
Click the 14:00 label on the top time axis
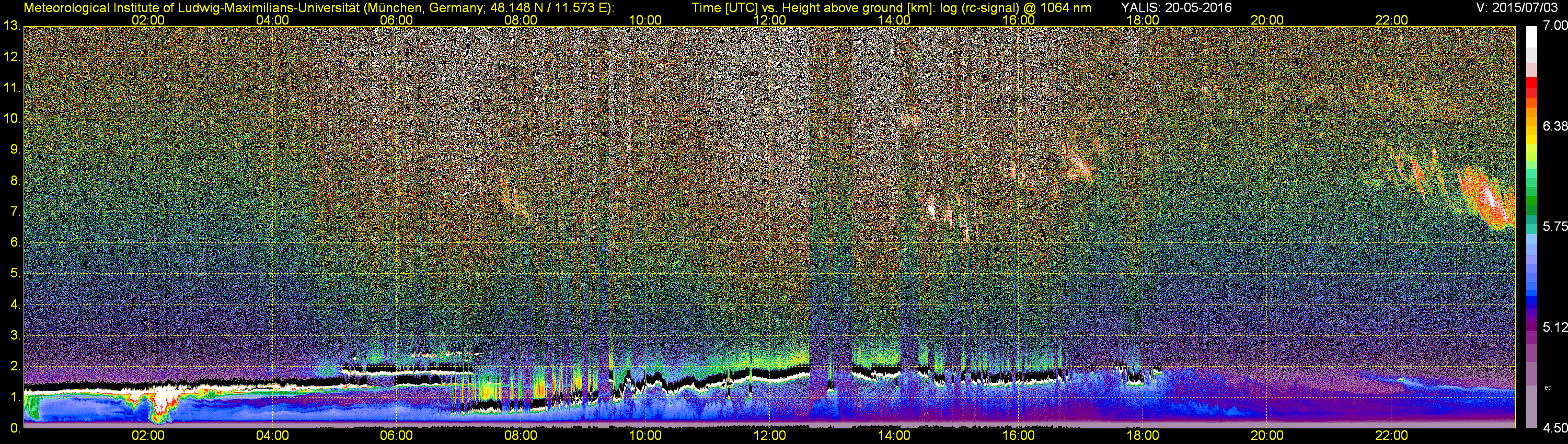point(894,20)
